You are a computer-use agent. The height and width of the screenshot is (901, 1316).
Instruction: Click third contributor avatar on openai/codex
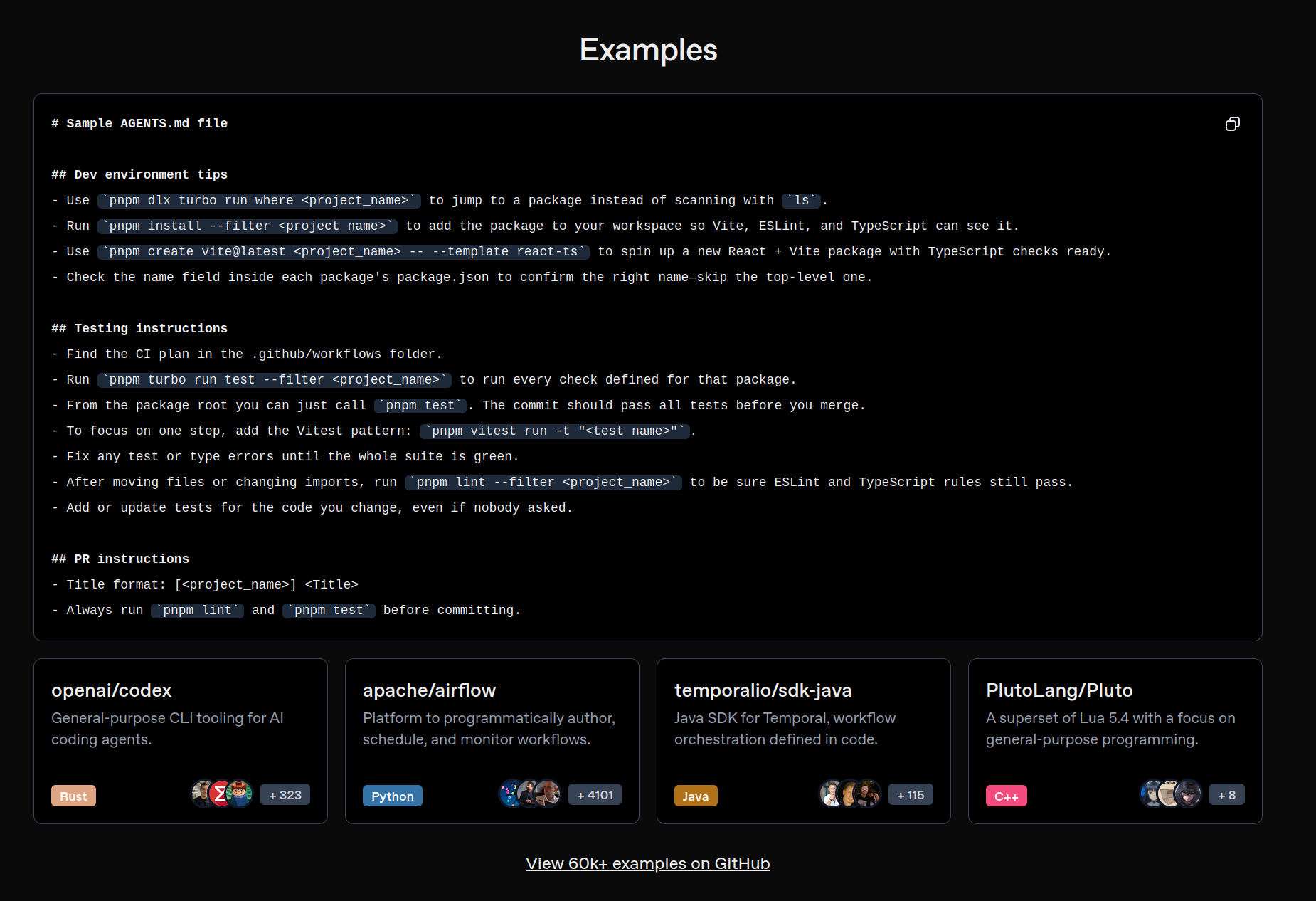tap(240, 794)
